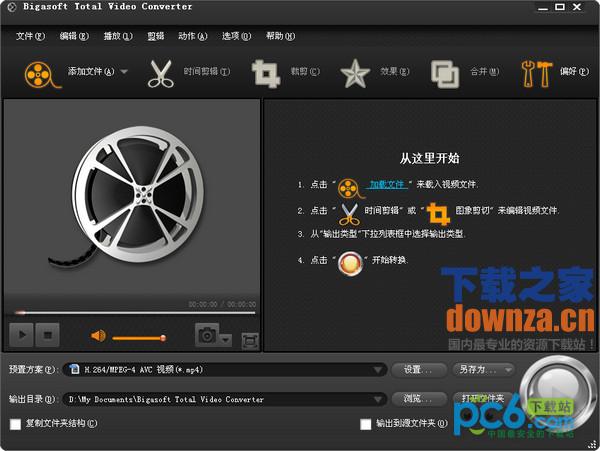Toggle fullscreen preview icon
Screen dimensions: 600x451
250,341
